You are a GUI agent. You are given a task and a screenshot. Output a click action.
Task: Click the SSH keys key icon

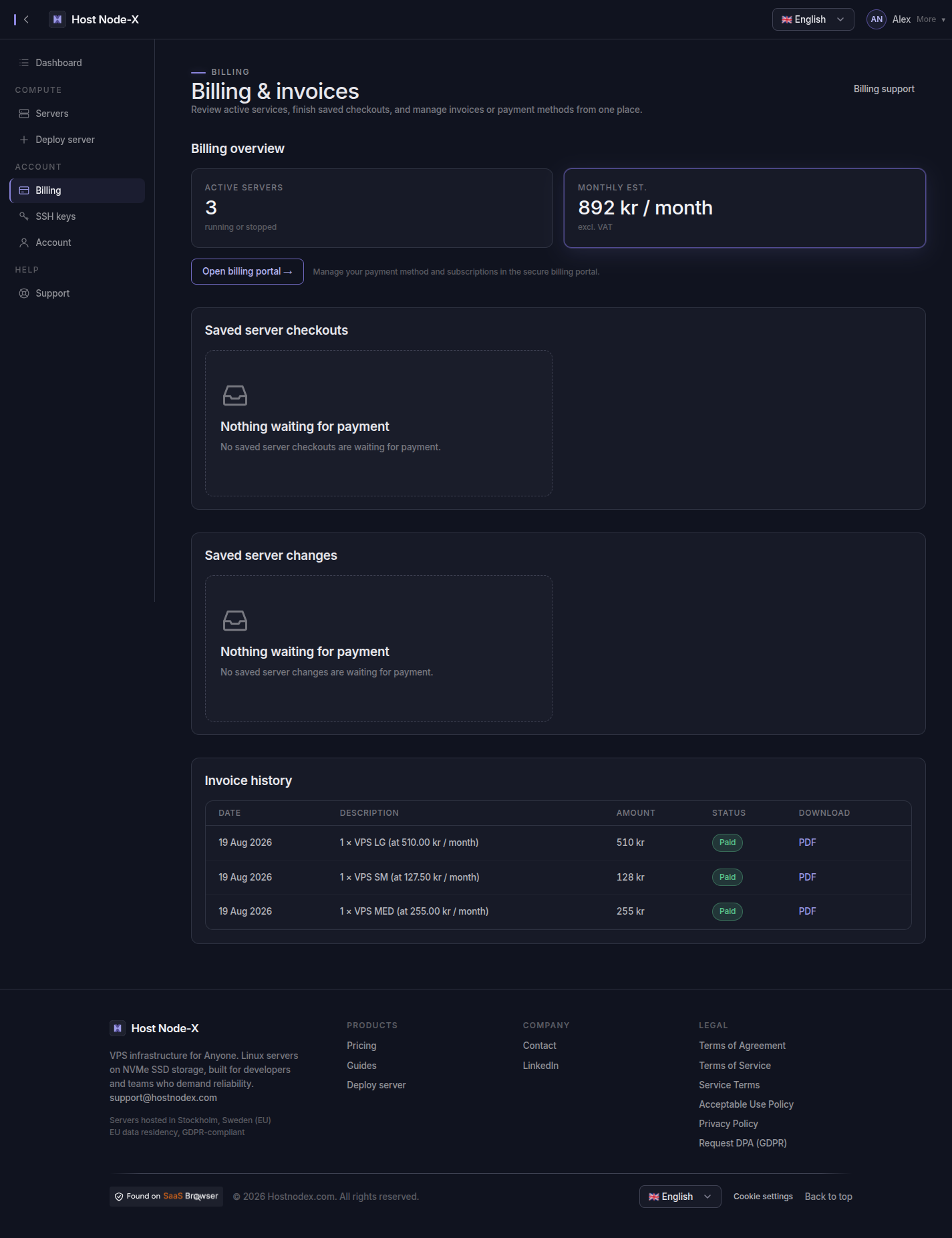click(24, 216)
